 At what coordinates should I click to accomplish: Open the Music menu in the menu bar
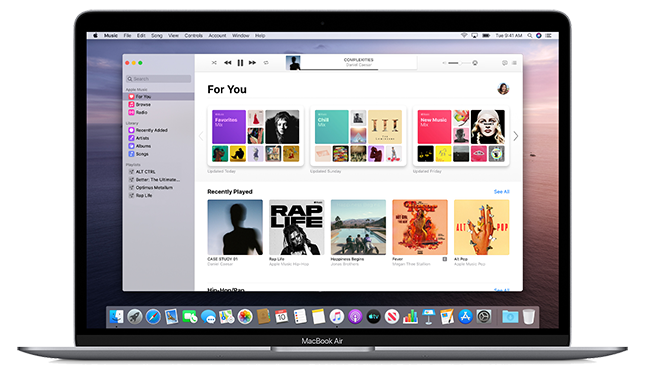[x=111, y=36]
